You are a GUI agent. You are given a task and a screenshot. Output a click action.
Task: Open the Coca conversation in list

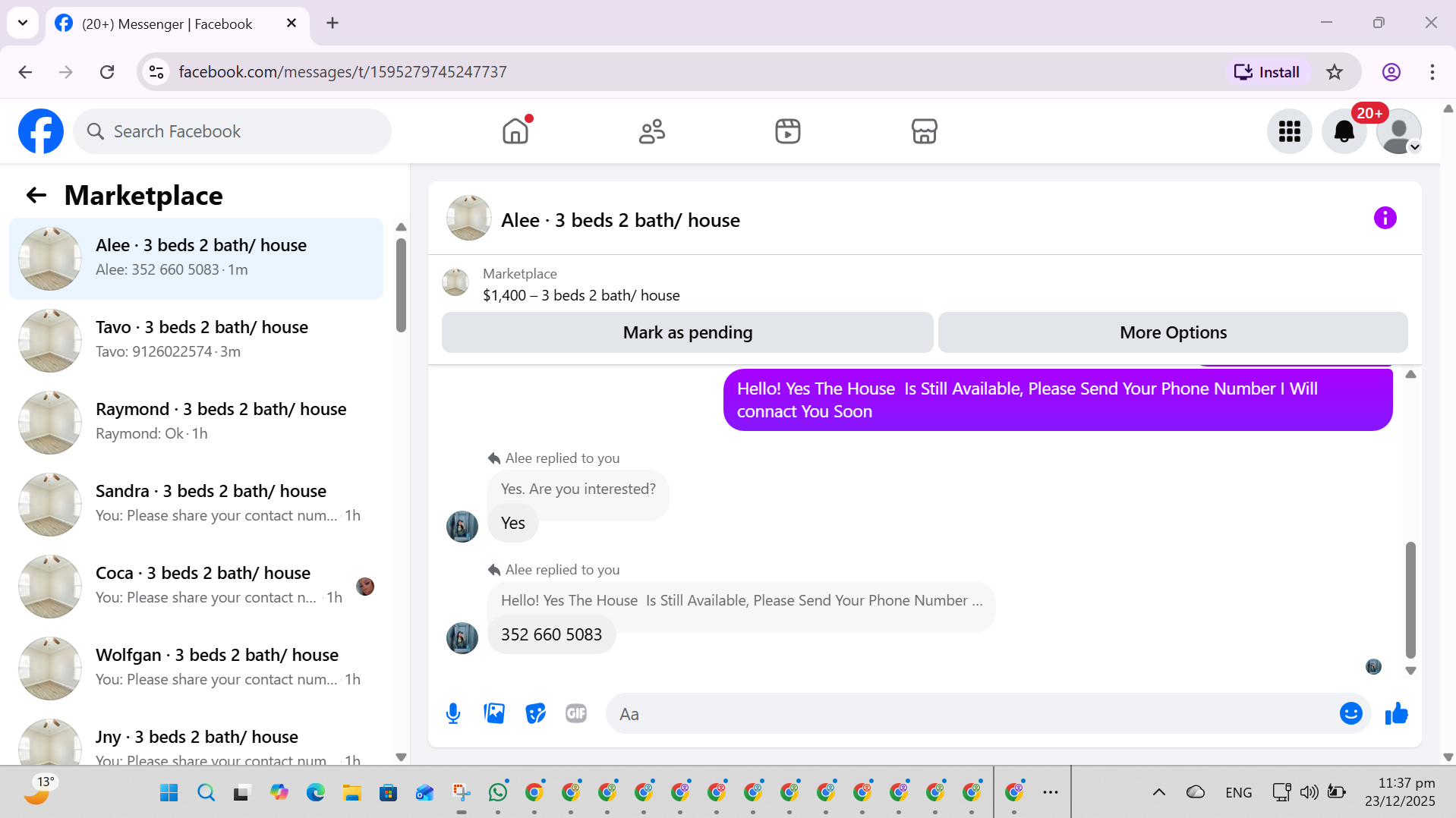coord(196,586)
